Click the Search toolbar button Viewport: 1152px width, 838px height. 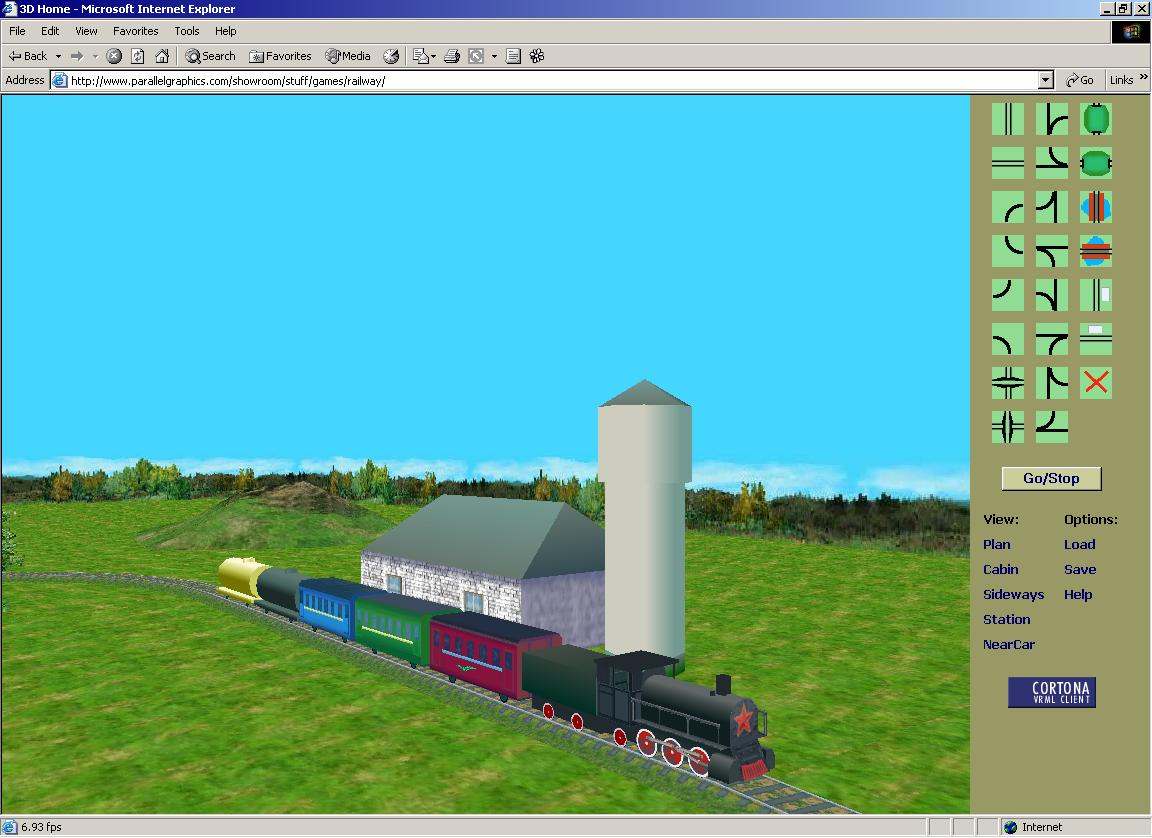[210, 56]
